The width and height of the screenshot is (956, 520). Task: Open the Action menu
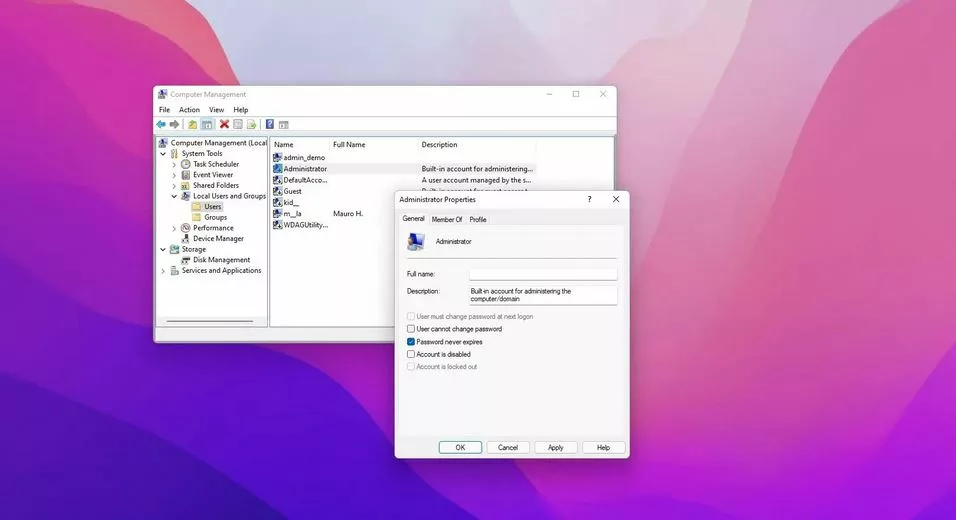(189, 110)
